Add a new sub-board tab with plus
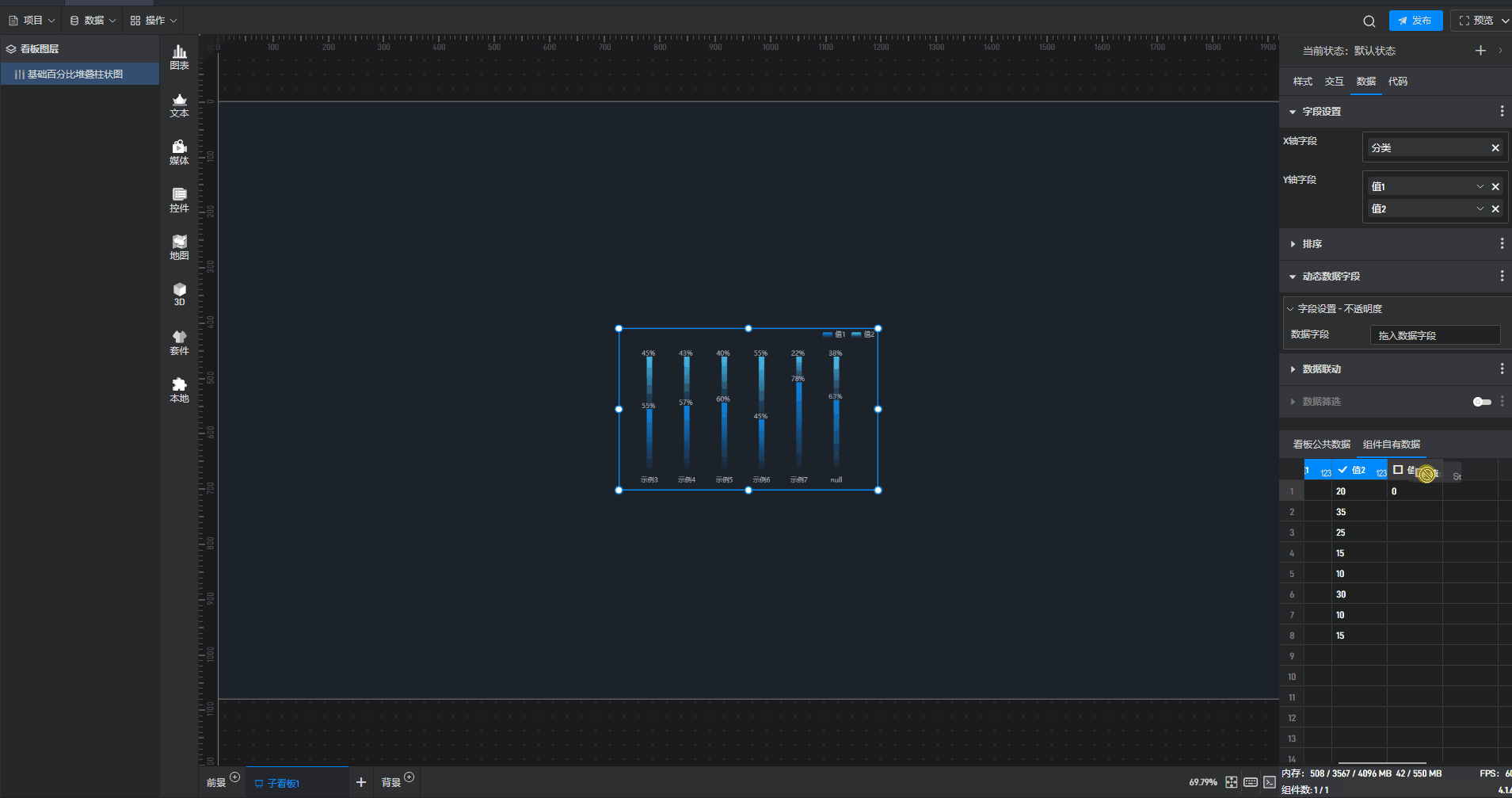The height and width of the screenshot is (798, 1512). 361,782
